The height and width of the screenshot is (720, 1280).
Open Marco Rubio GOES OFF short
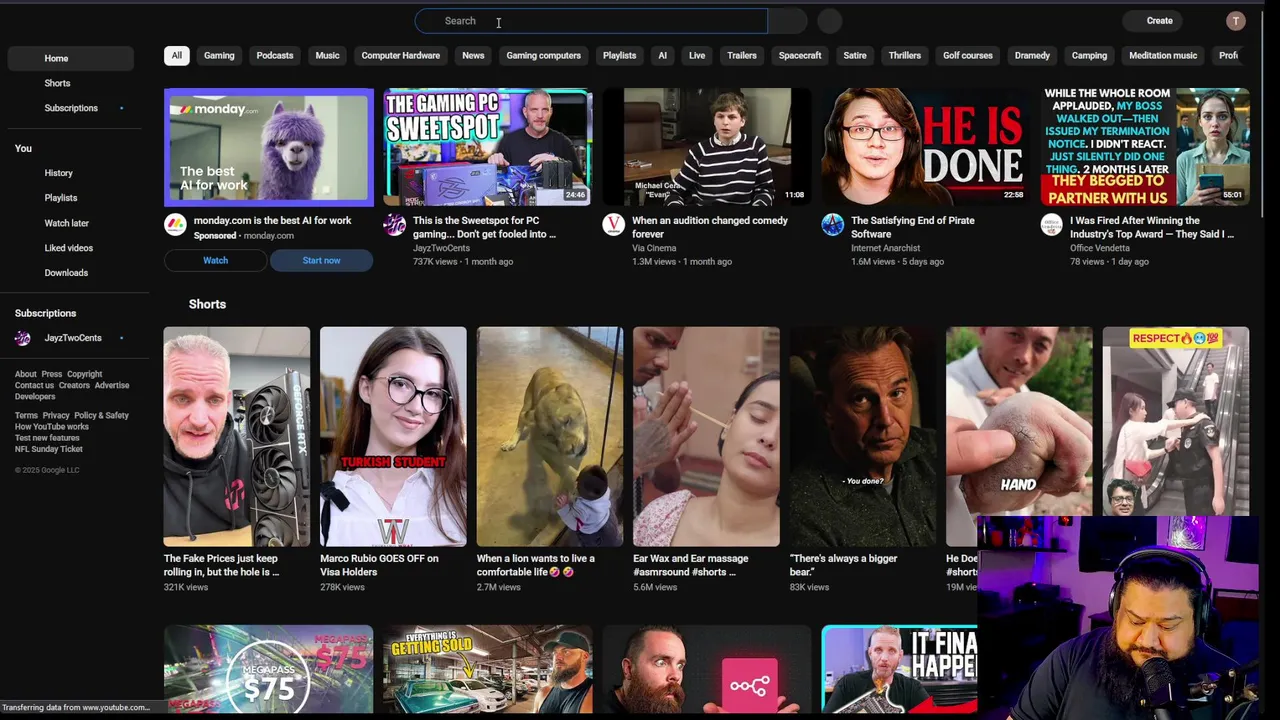[393, 437]
